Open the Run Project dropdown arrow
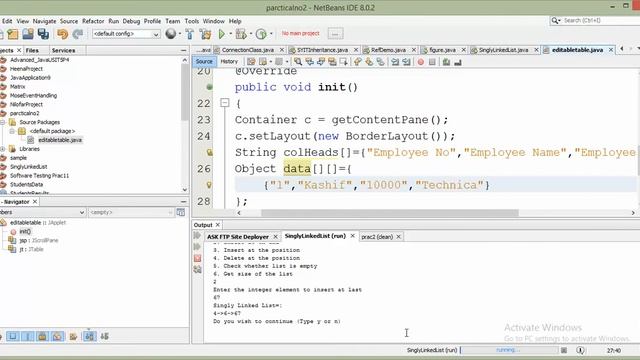Screen dimensions: 640x360 click(230, 34)
